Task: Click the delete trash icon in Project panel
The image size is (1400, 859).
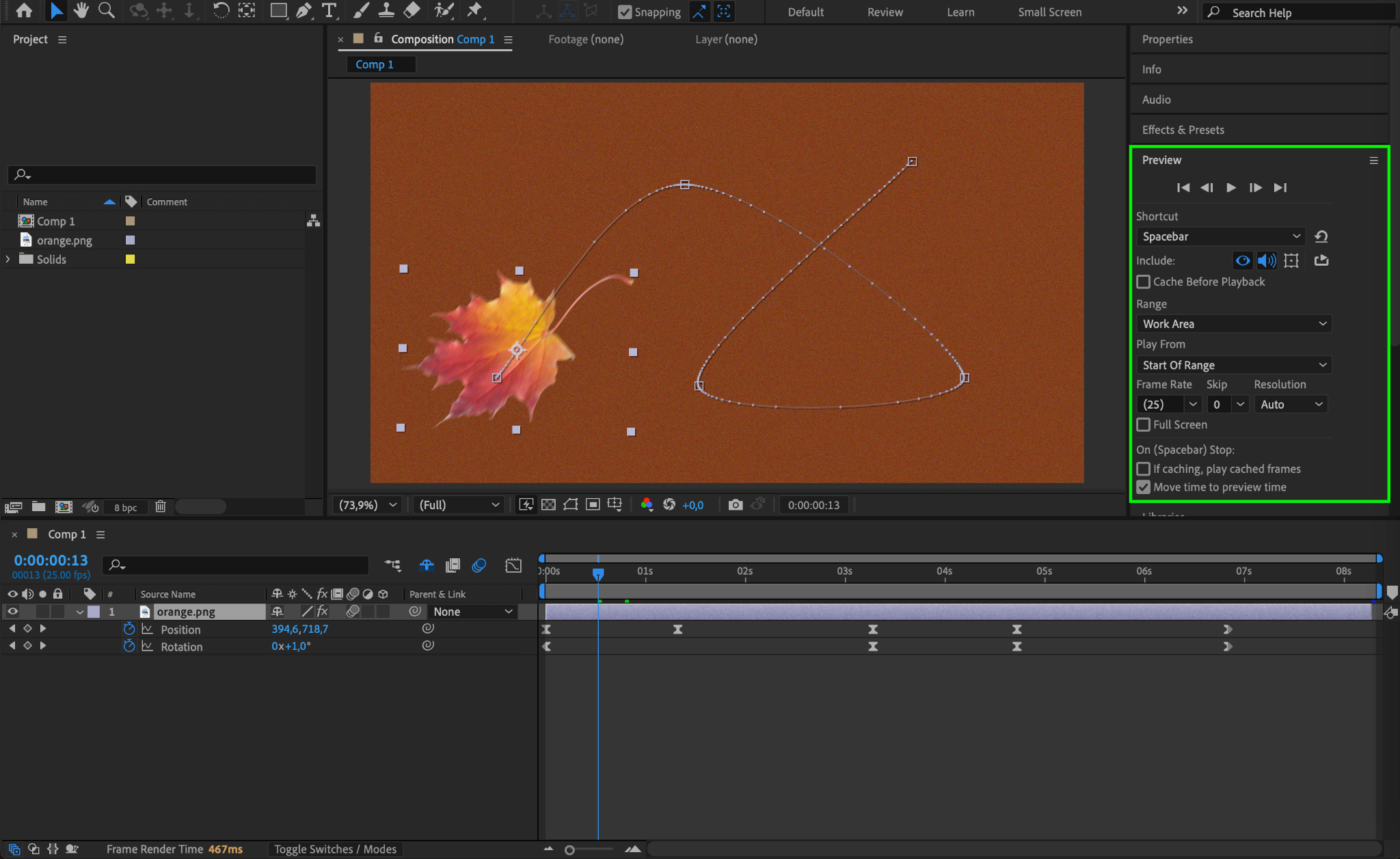Action: coord(161,507)
